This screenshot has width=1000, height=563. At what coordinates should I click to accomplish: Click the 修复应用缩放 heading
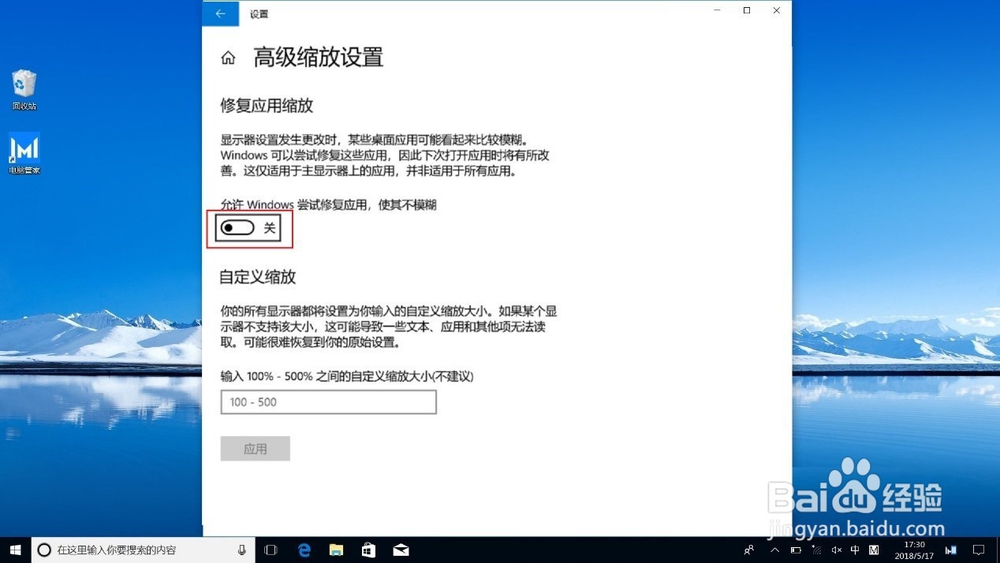click(x=267, y=105)
